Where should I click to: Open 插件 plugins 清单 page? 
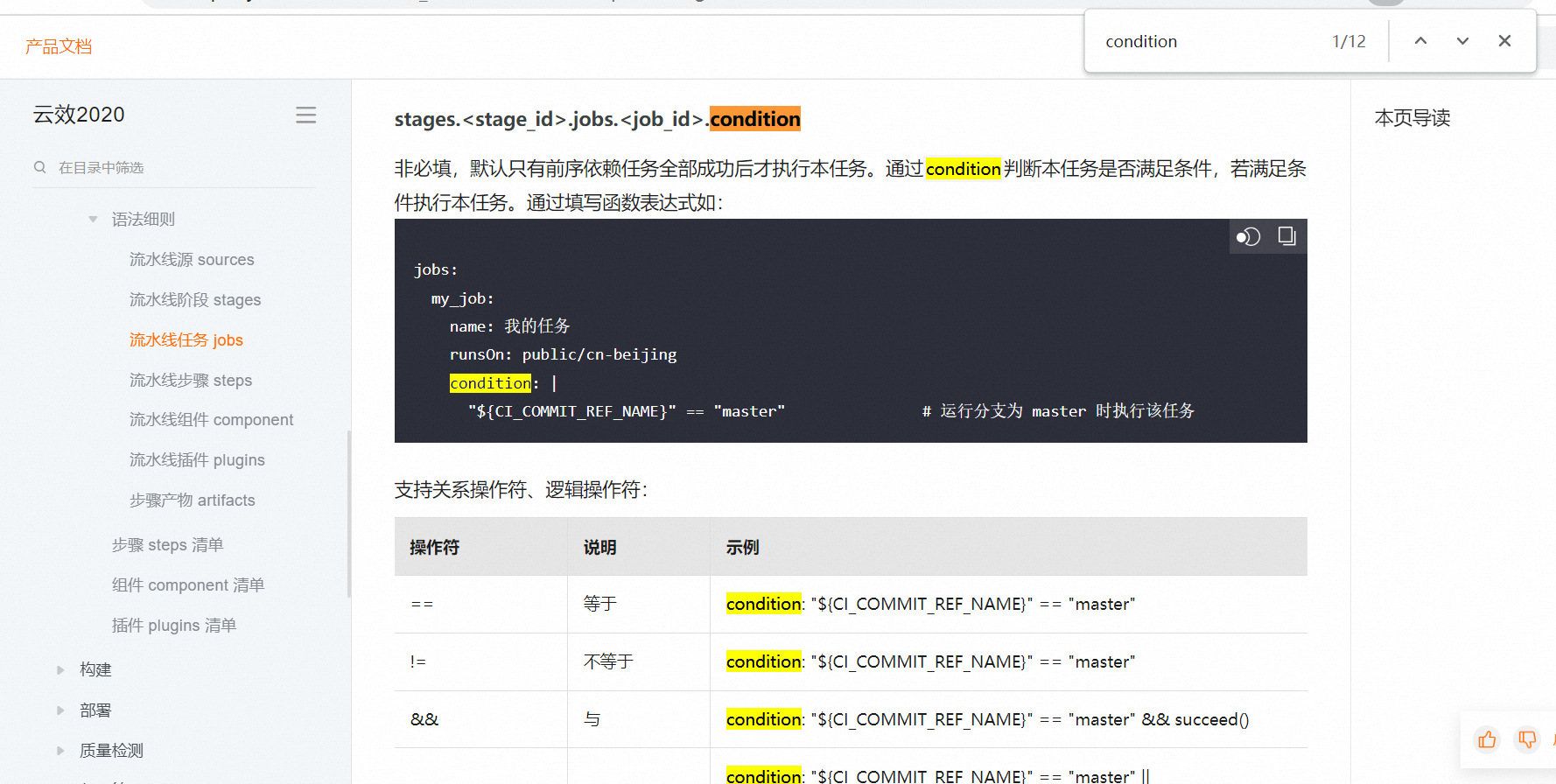click(x=174, y=626)
